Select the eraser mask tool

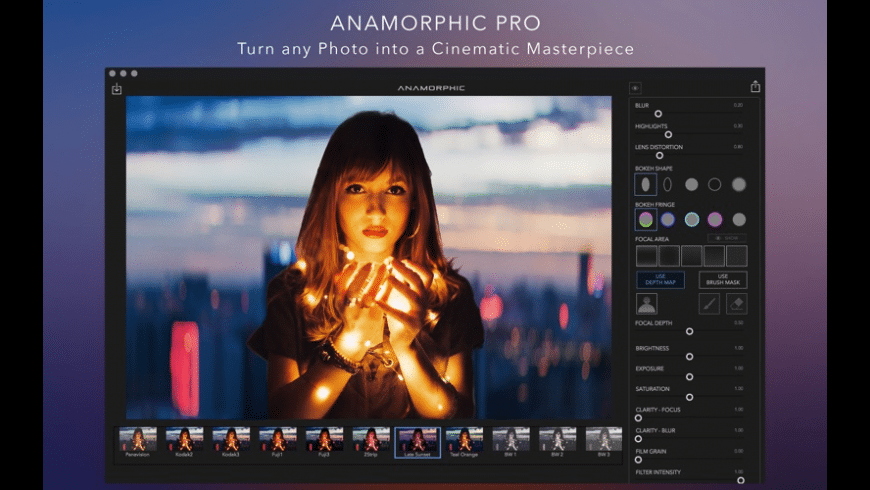point(737,304)
